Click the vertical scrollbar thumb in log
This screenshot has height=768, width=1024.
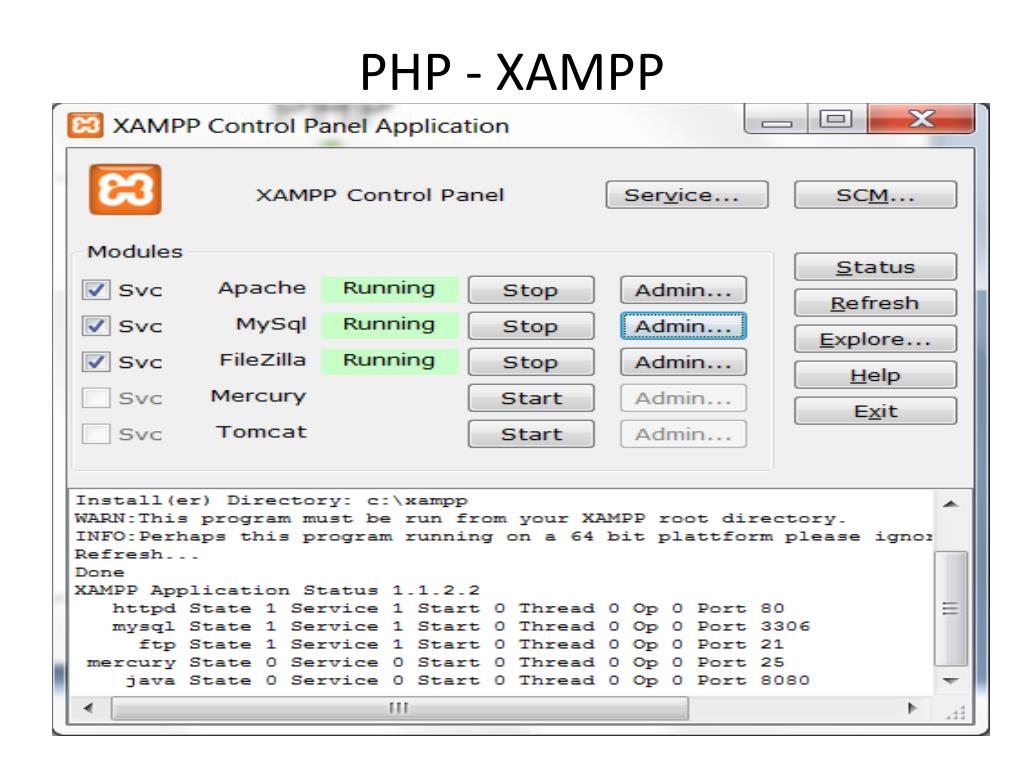[951, 609]
